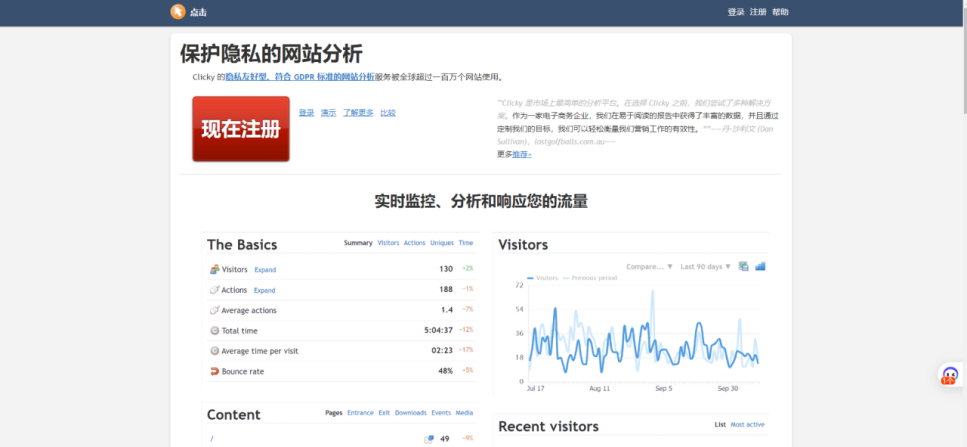Click 登录 in the top navigation bar
The height and width of the screenshot is (447, 967).
736,12
